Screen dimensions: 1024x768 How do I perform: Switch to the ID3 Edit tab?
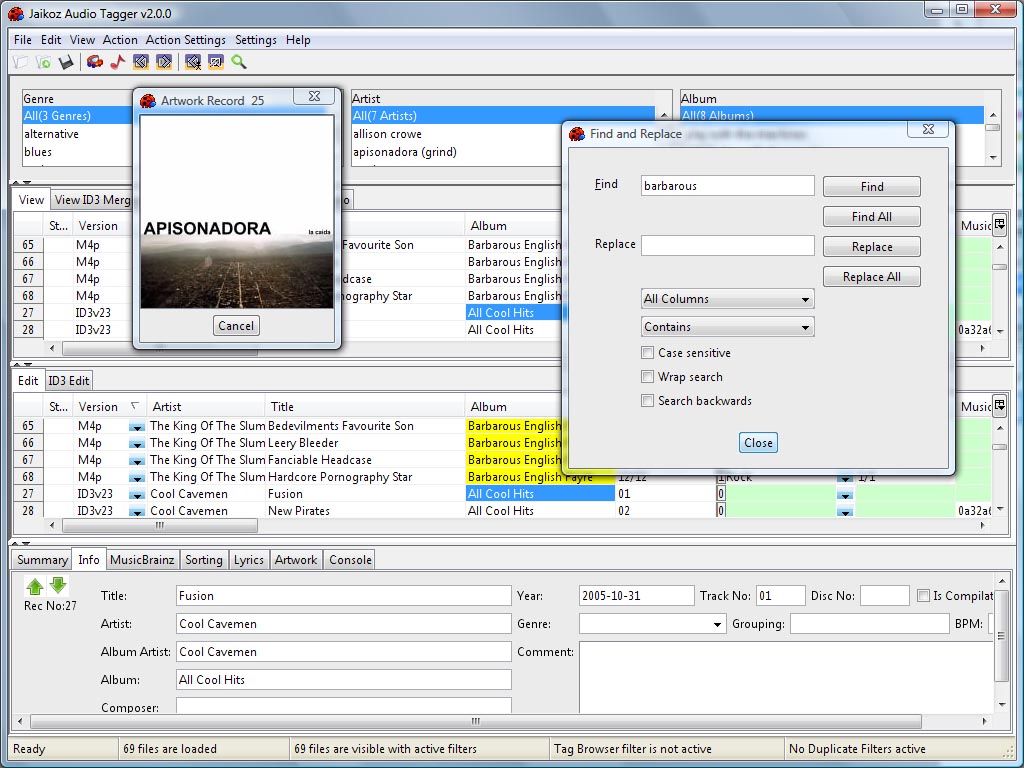(69, 381)
